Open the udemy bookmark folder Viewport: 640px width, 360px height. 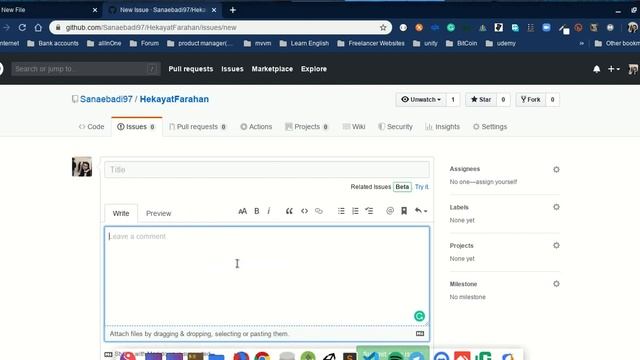(500, 43)
